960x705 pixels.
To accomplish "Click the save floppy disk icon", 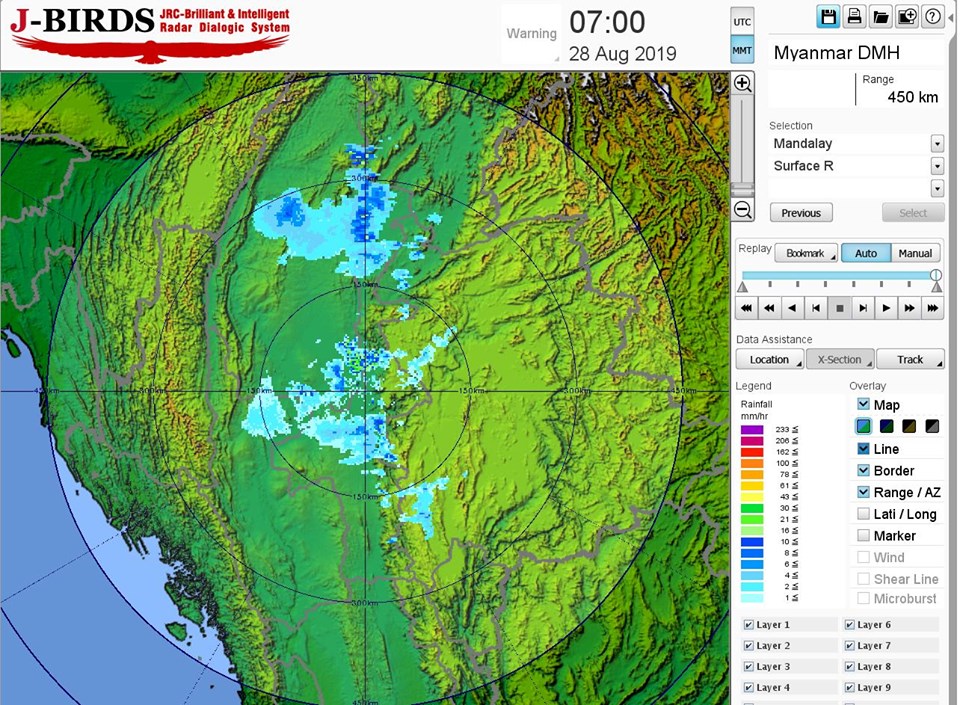I will (828, 16).
